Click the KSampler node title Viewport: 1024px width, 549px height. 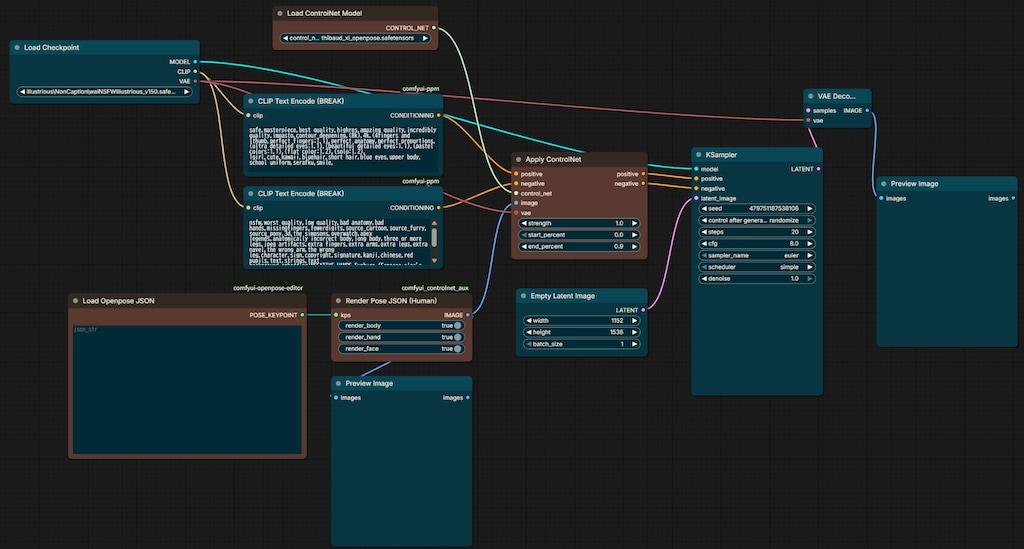click(721, 155)
